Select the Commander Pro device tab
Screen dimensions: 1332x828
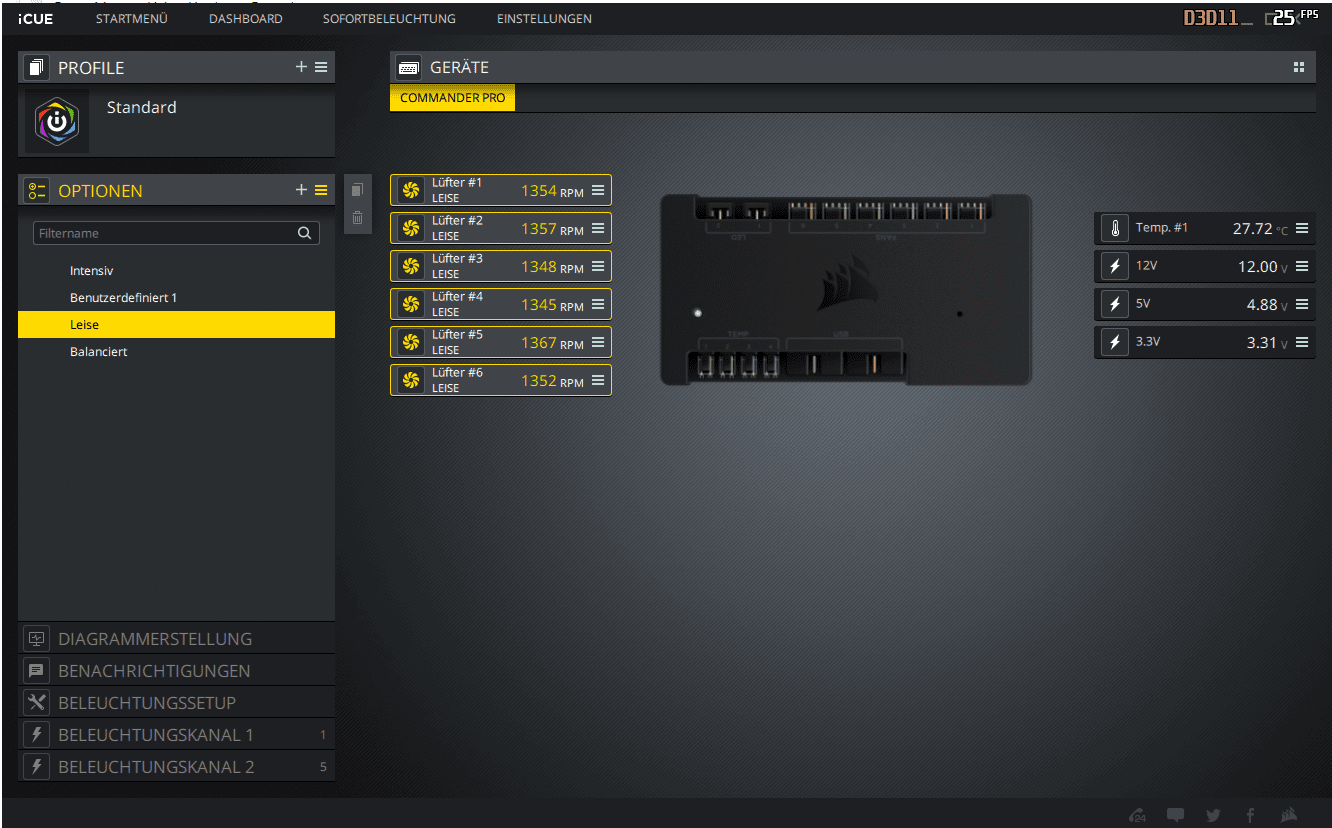(x=452, y=98)
